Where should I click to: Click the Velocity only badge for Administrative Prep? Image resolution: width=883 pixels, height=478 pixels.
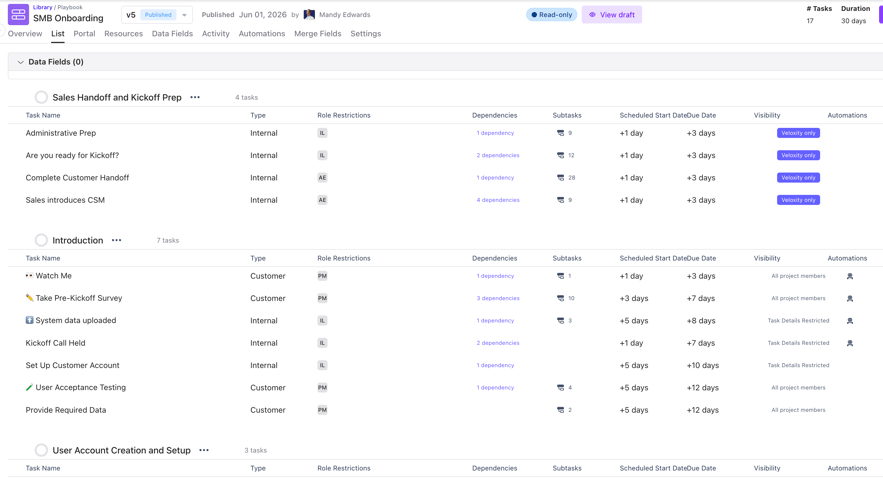[798, 133]
